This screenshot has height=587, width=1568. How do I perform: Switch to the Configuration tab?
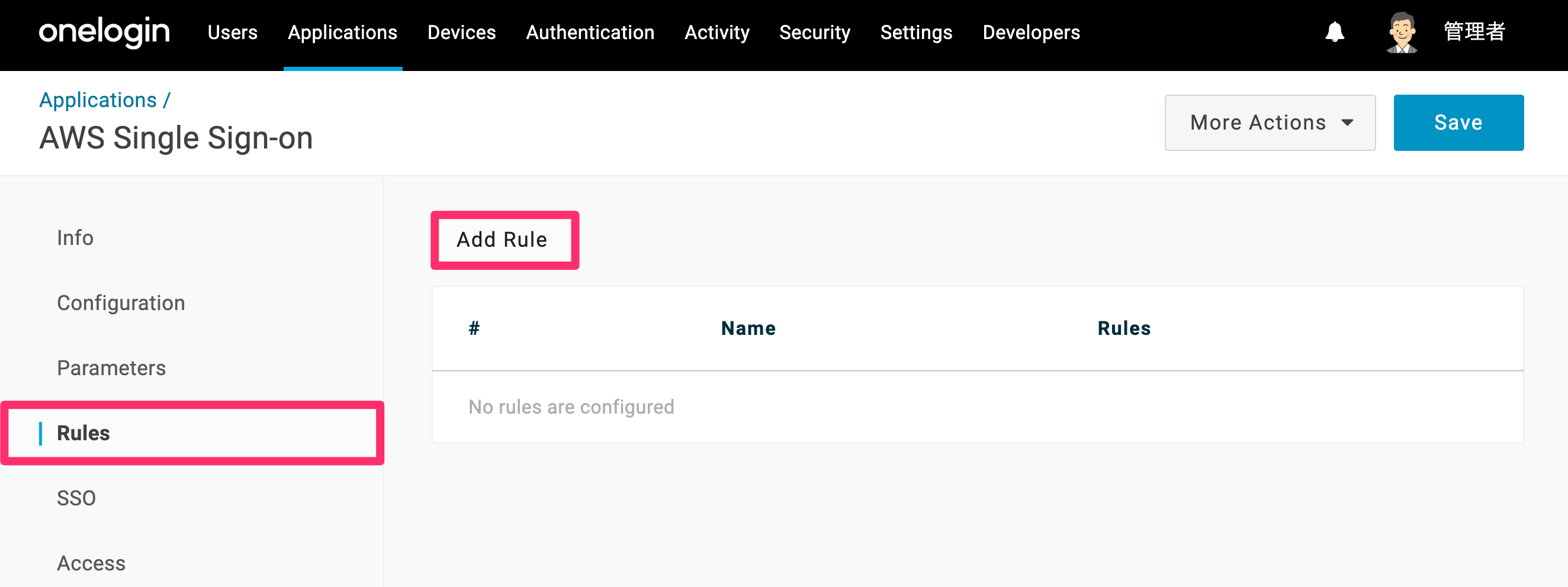tap(121, 303)
